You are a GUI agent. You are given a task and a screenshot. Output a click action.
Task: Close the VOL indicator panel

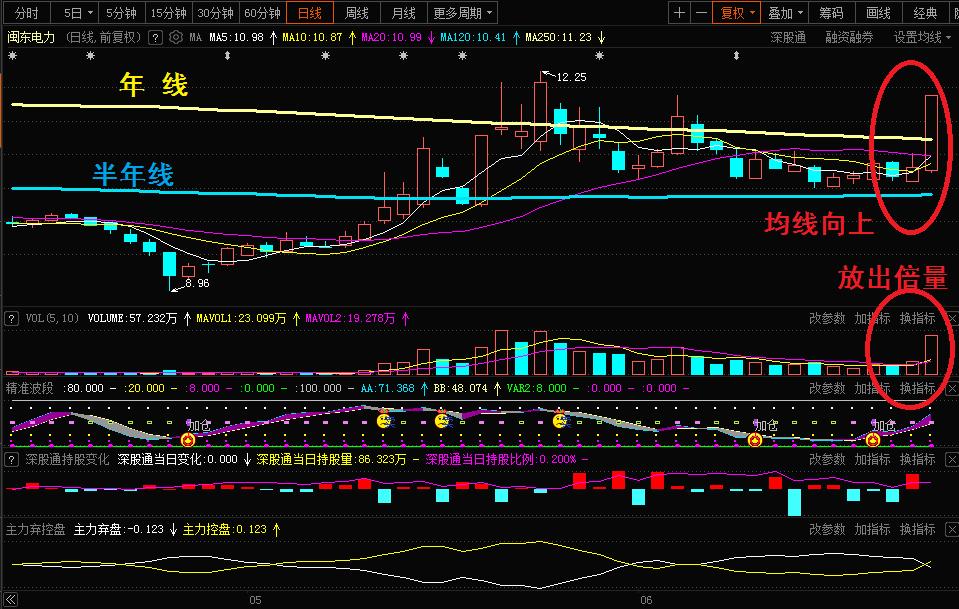(951, 319)
